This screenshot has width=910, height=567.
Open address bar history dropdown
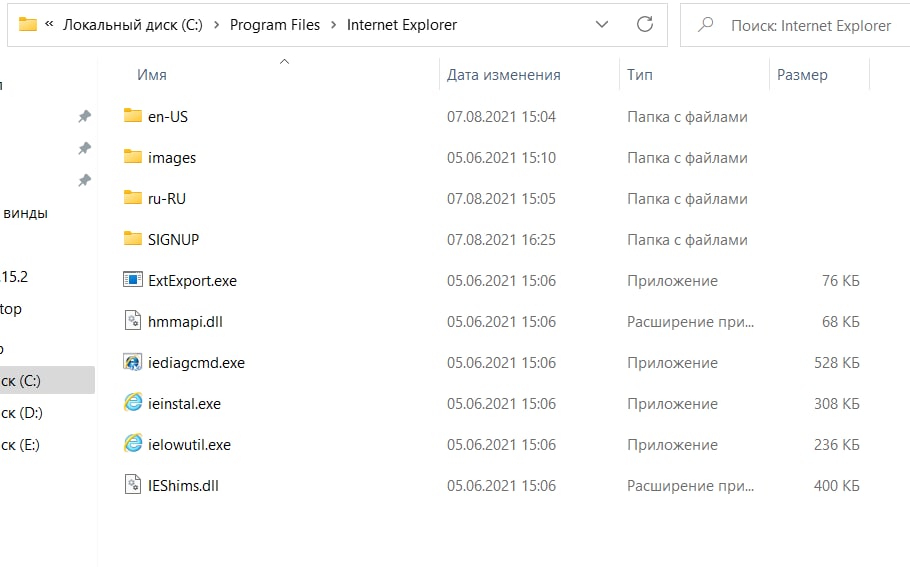[x=602, y=24]
